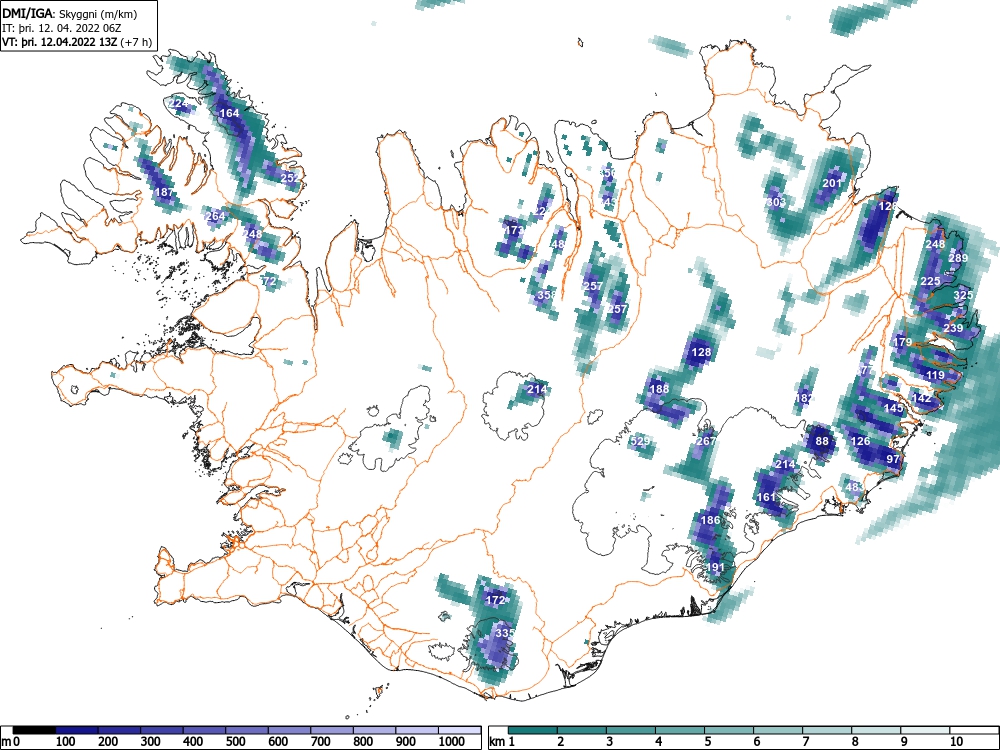Click the 'DMI/IGA: Skyggni (m/km)' title text
Viewport: 1000px width, 750px height.
click(70, 13)
